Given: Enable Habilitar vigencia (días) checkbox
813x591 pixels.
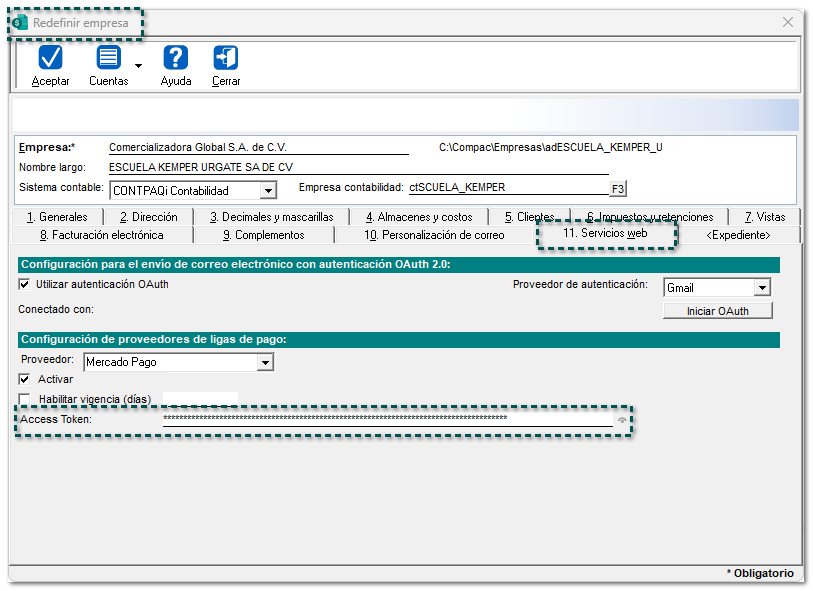Looking at the screenshot, I should pyautogui.click(x=25, y=399).
